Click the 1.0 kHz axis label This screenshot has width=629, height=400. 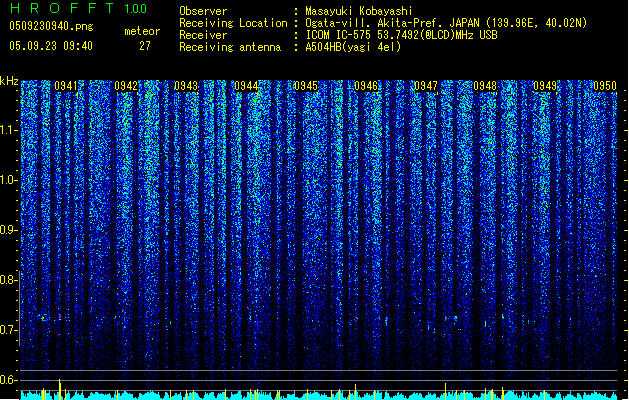point(9,180)
